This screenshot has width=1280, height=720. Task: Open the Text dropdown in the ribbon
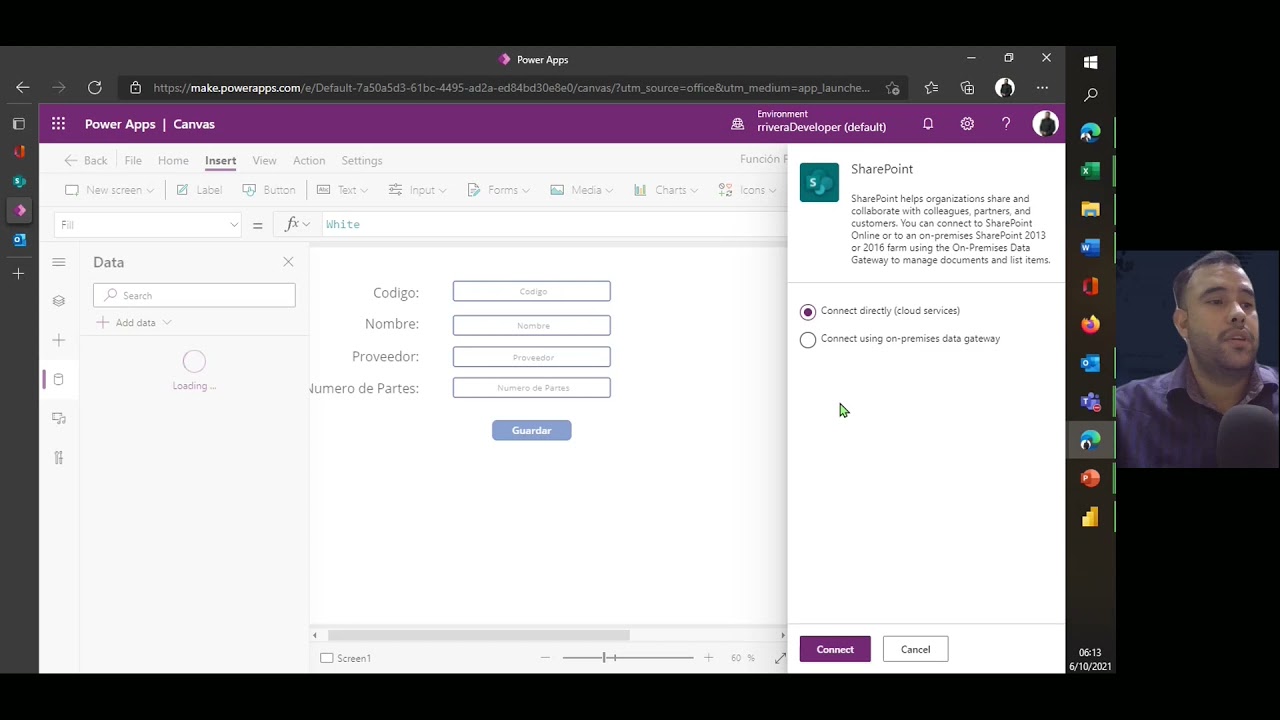[343, 190]
